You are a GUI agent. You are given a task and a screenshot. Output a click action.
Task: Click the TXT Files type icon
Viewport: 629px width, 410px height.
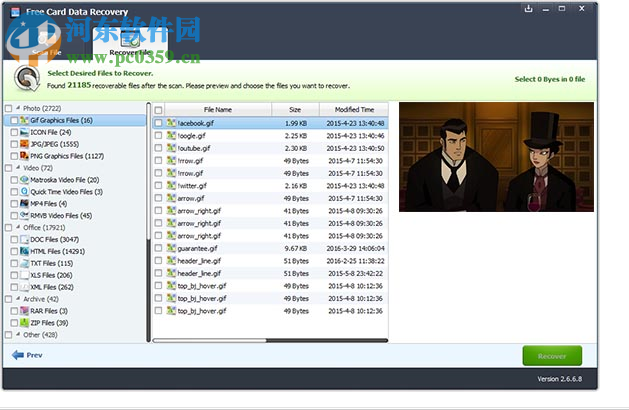pos(24,263)
